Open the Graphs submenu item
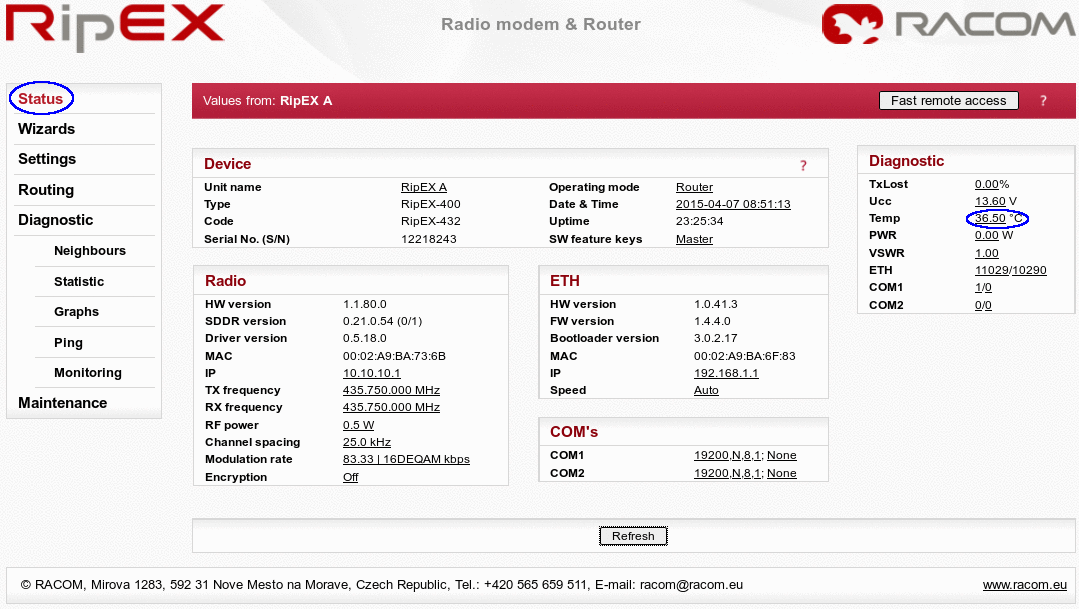This screenshot has height=609, width=1079. 76,312
